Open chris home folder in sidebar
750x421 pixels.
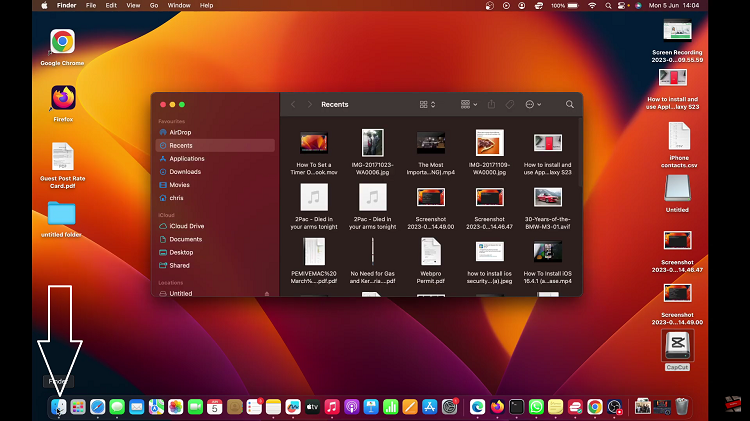tap(215, 198)
